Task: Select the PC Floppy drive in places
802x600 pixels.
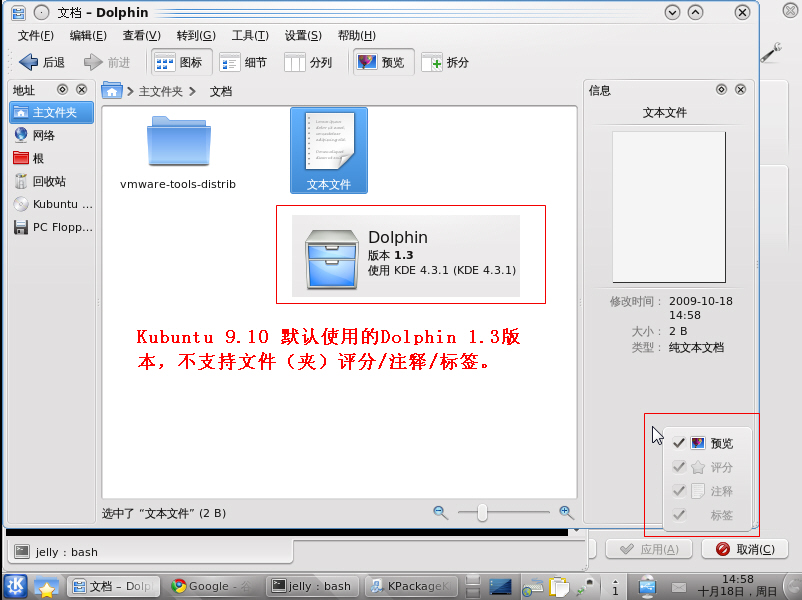Action: click(51, 227)
